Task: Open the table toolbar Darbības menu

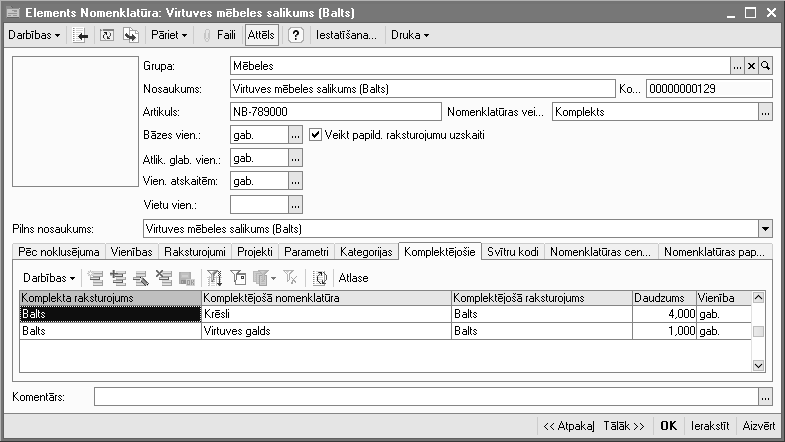Action: (48, 277)
